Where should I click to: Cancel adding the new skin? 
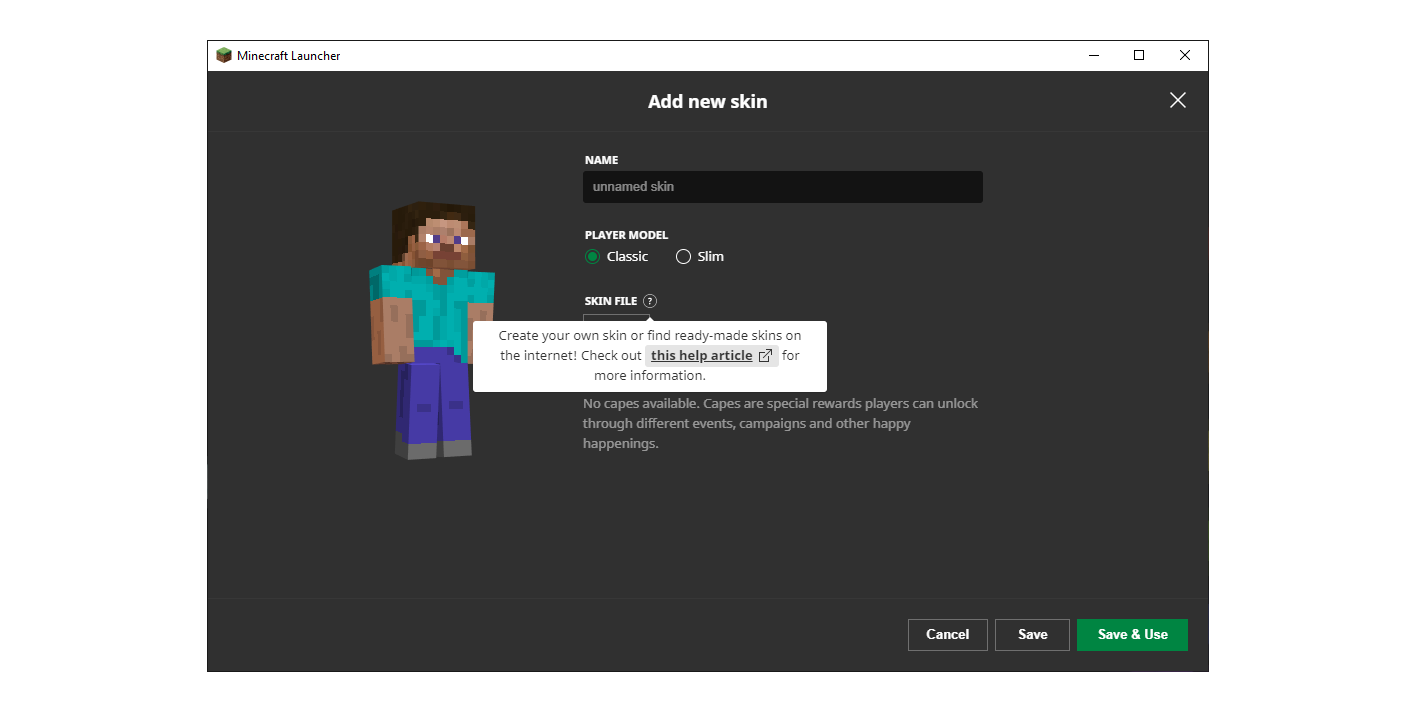947,635
